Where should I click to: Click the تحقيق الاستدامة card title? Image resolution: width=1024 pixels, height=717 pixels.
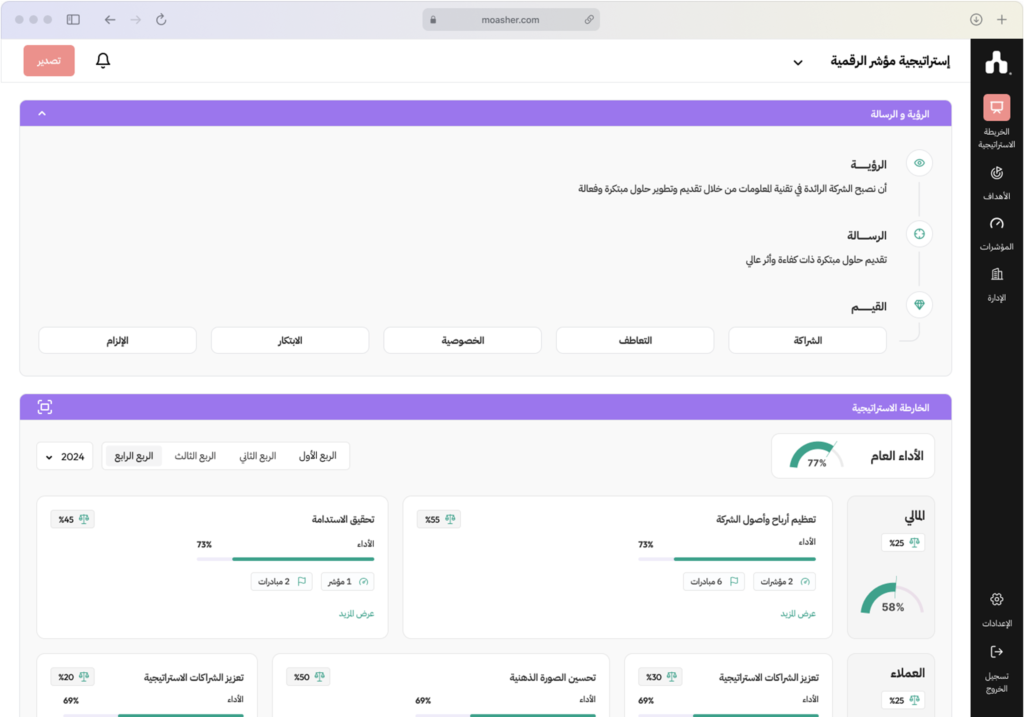click(343, 520)
